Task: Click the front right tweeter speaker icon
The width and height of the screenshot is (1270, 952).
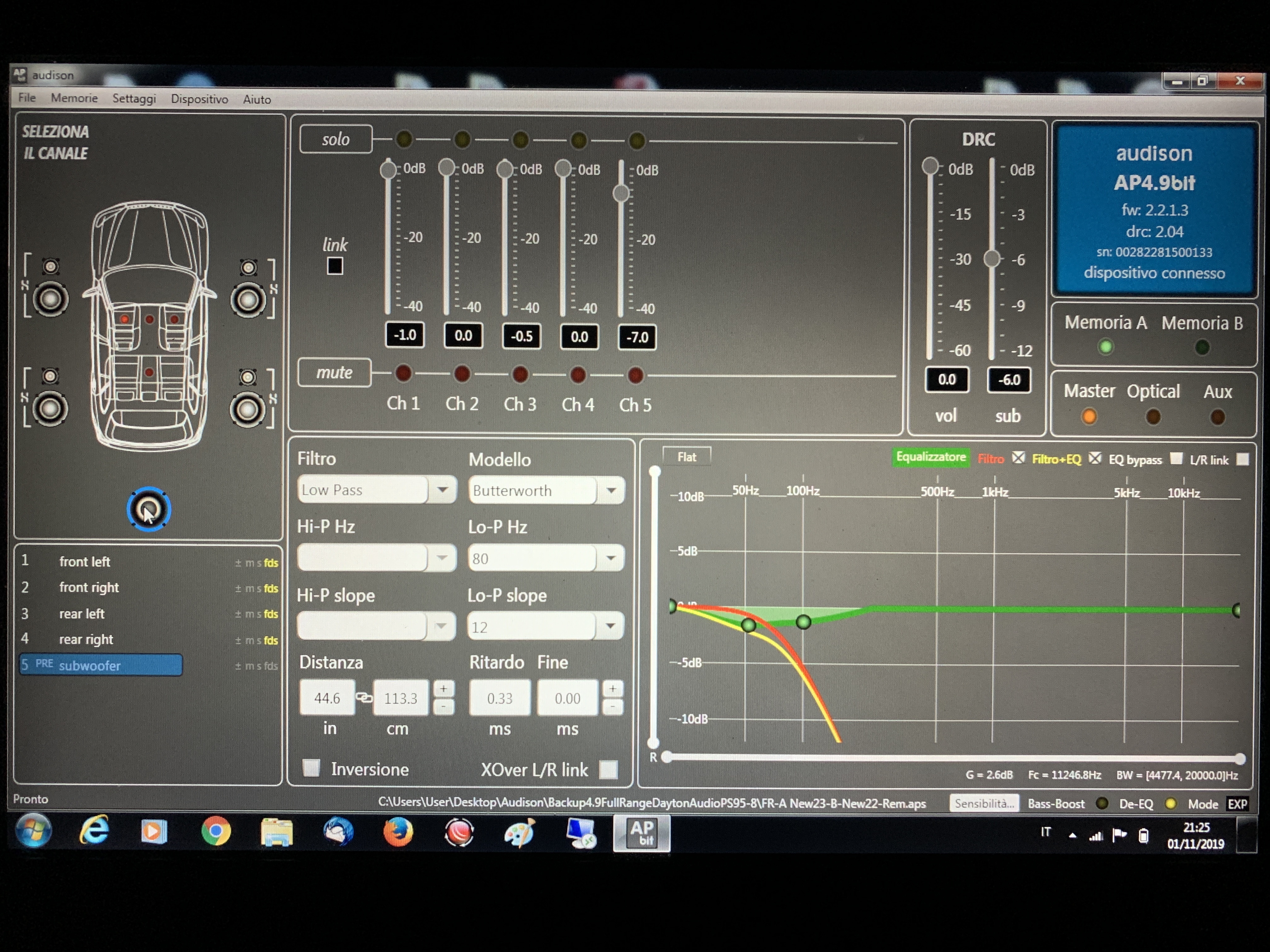Action: point(249,267)
